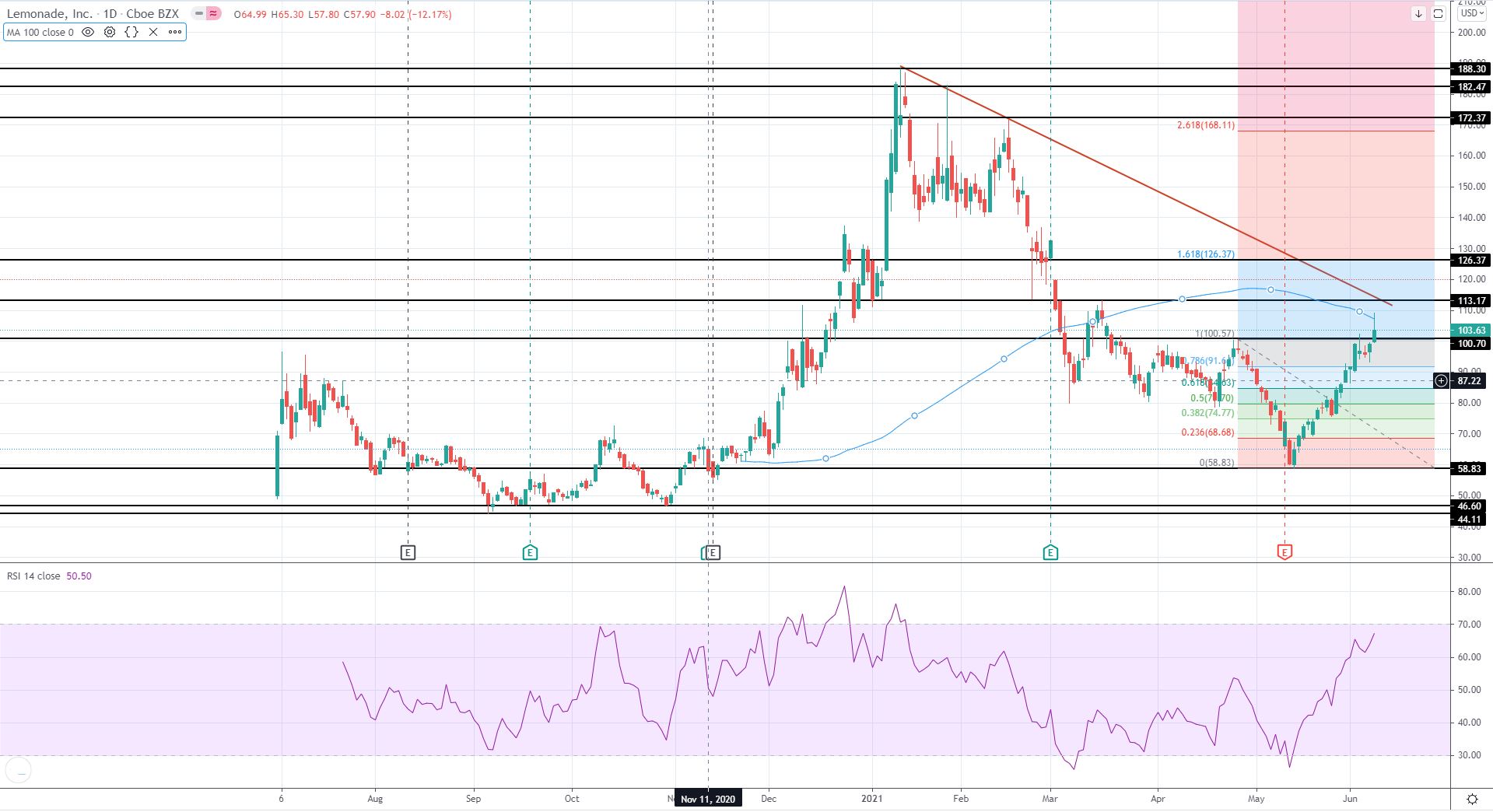The width and height of the screenshot is (1493, 812).
Task: Click the 126.37 price axis label
Action: click(1471, 261)
